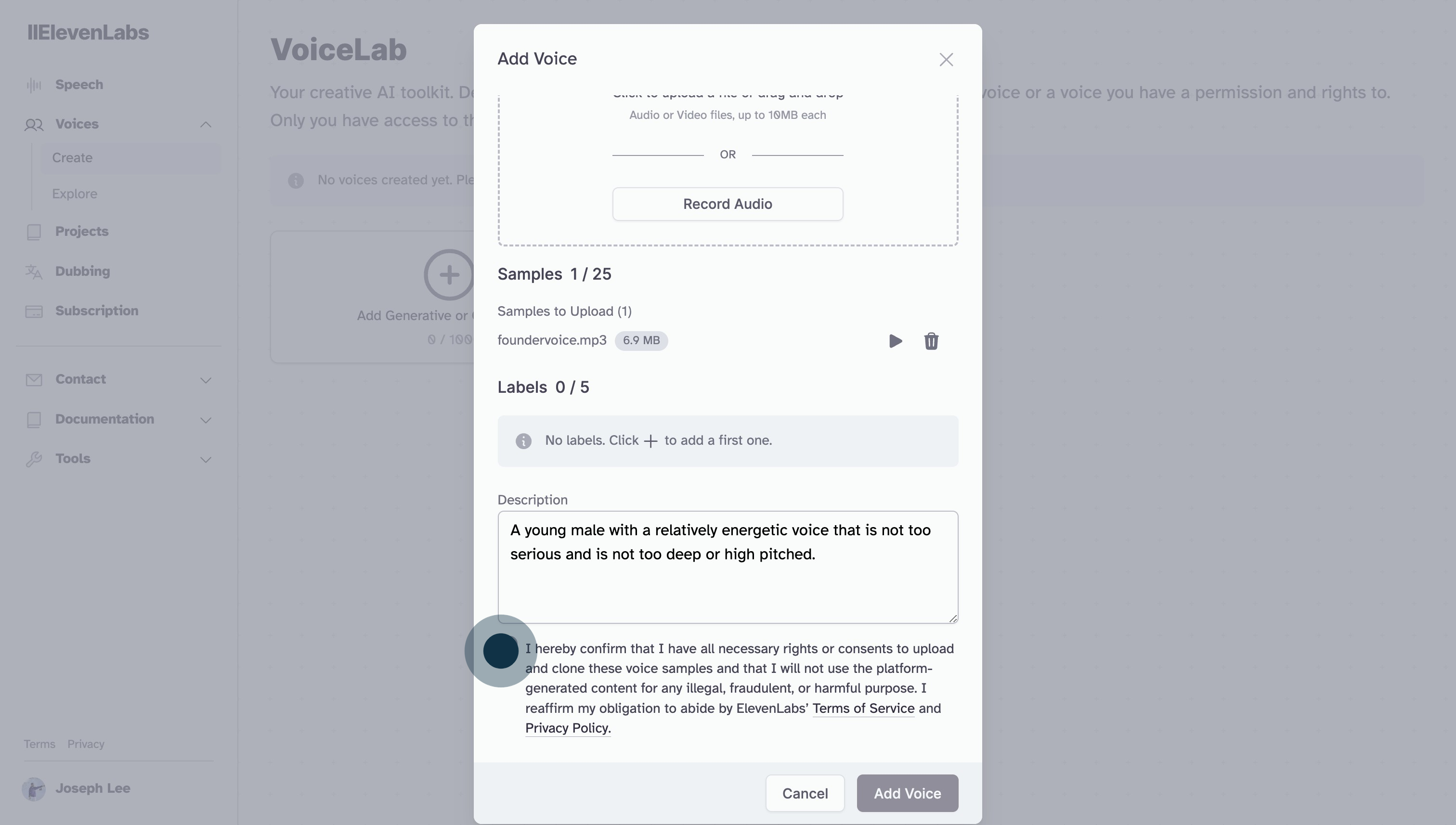Cancel the Add Voice dialog
Image resolution: width=1456 pixels, height=825 pixels.
804,793
